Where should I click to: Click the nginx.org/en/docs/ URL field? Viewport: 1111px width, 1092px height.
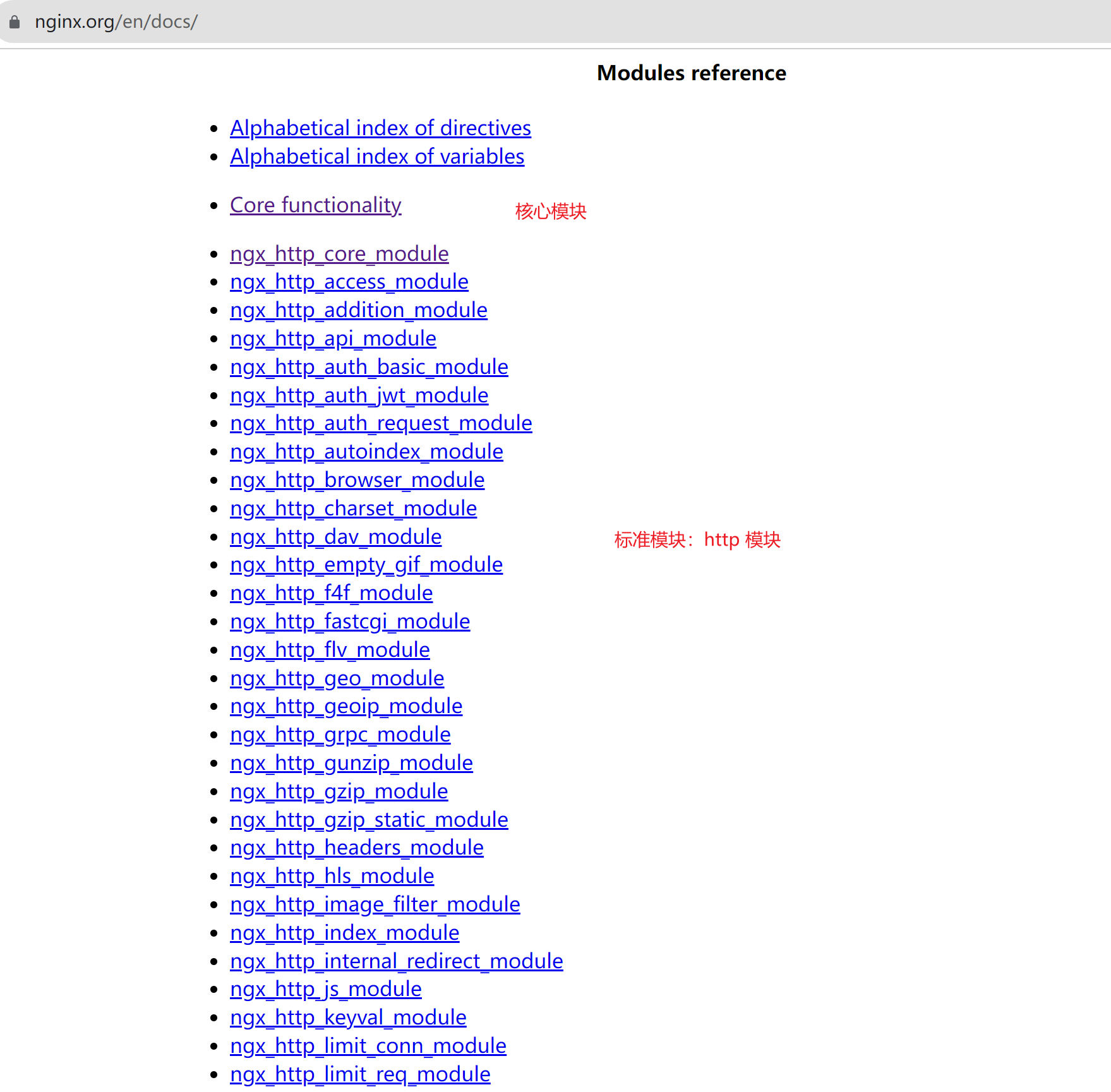click(116, 22)
